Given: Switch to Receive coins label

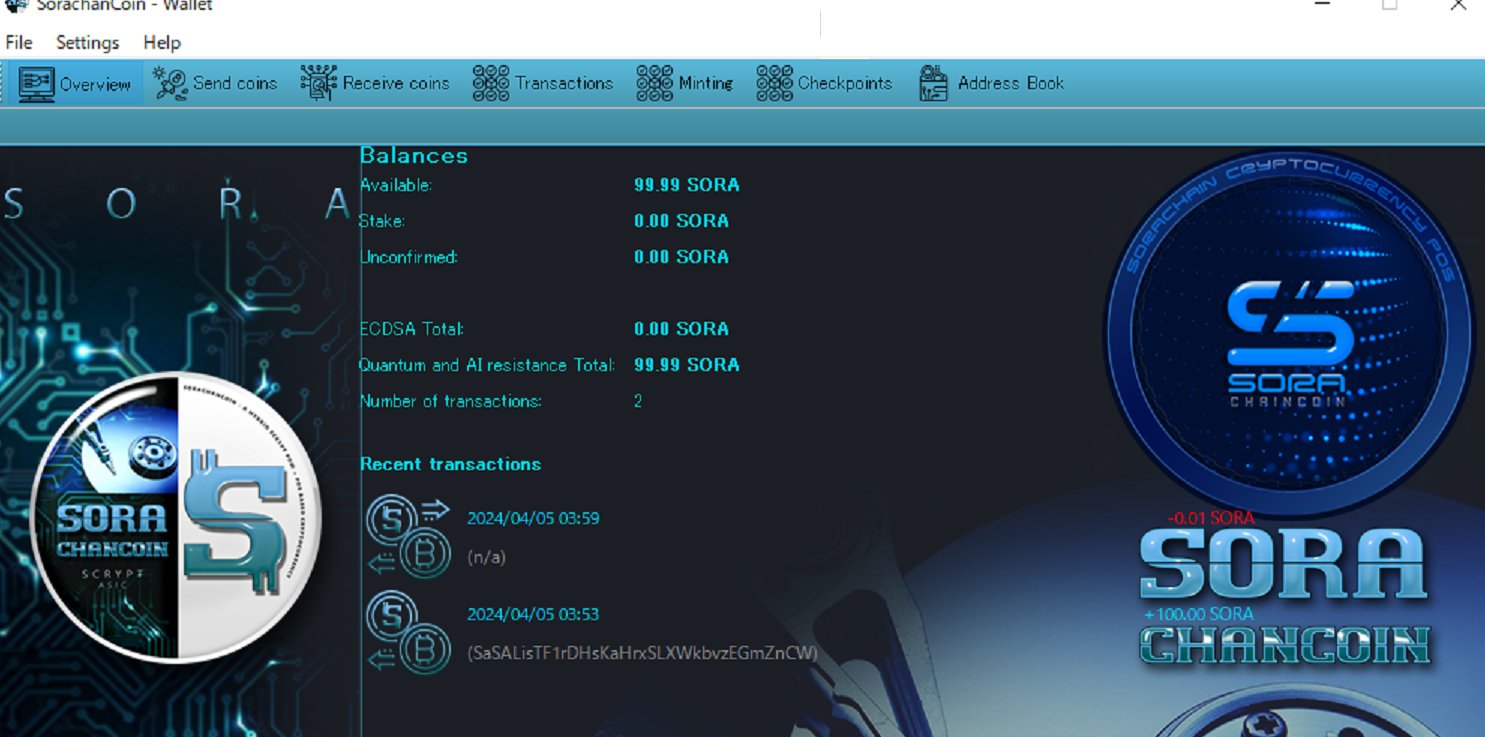Looking at the screenshot, I should [396, 83].
